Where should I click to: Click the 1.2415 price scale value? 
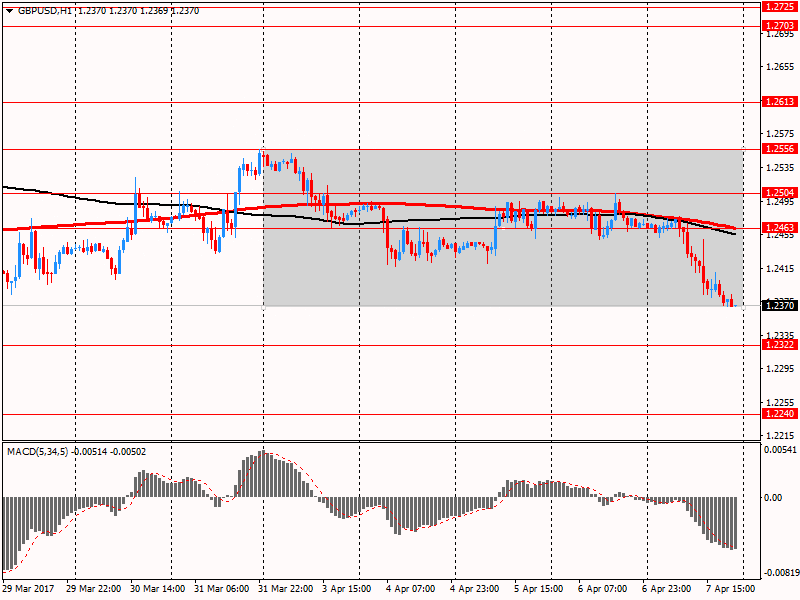pyautogui.click(x=780, y=268)
